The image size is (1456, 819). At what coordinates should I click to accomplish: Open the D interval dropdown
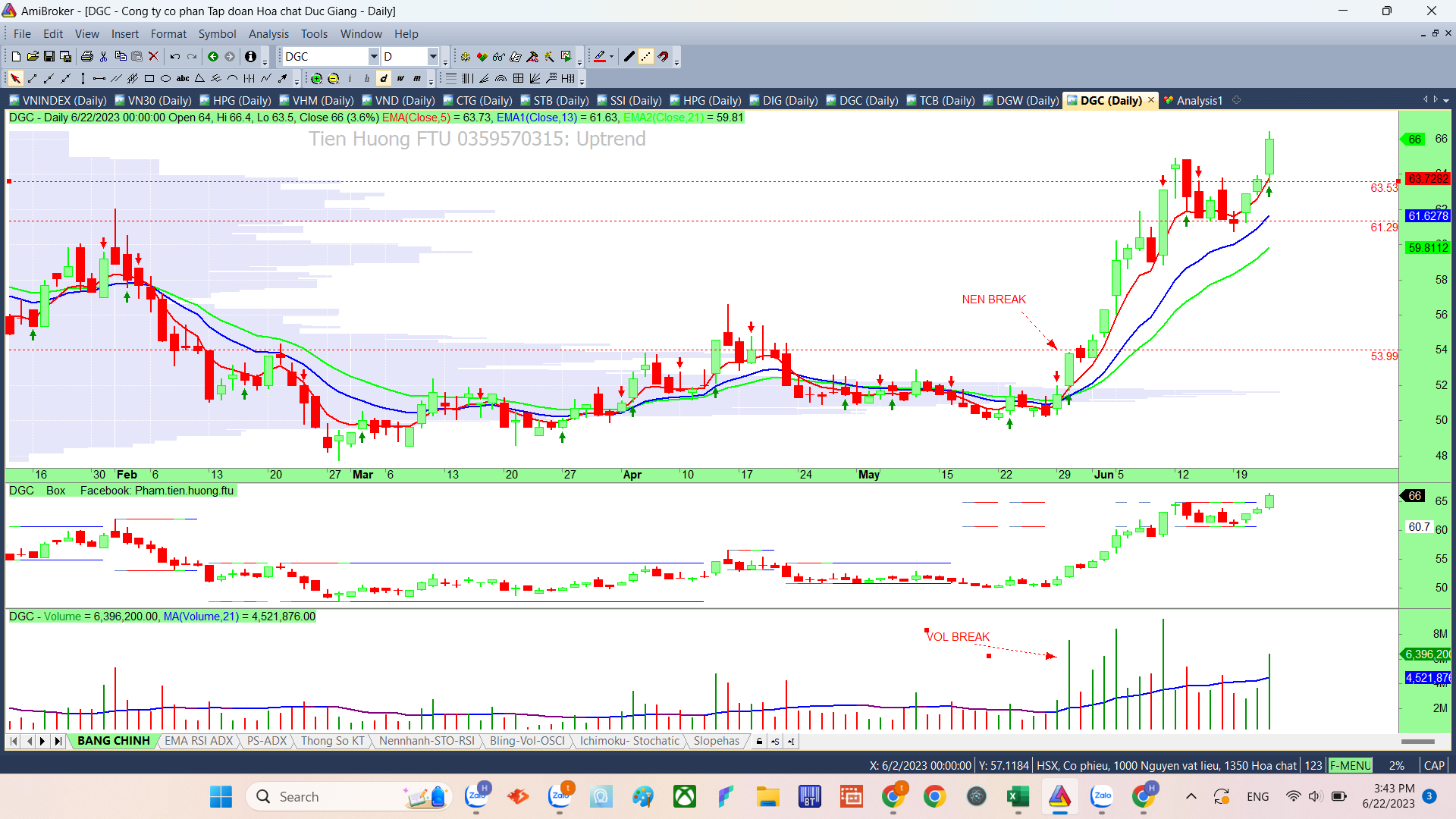433,57
